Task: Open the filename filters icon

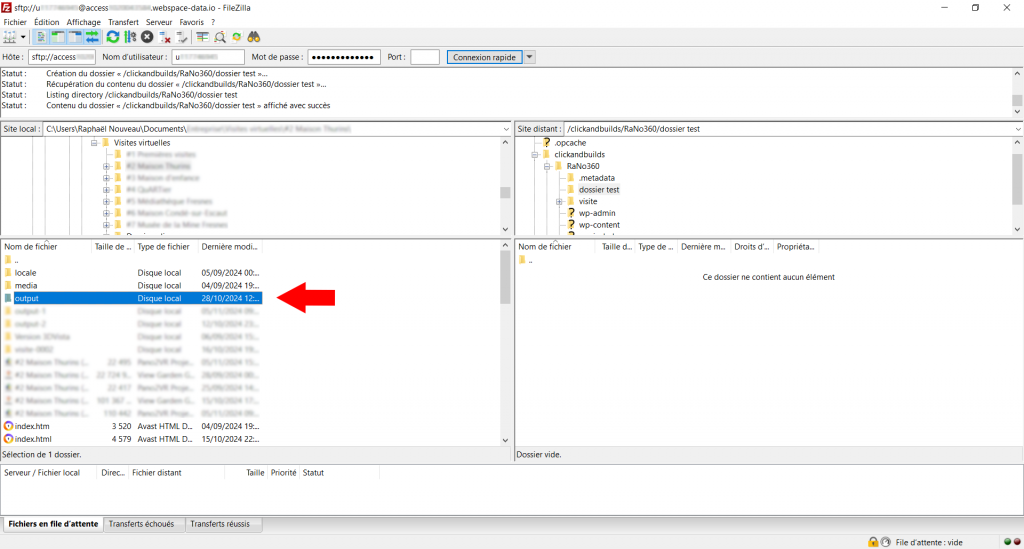Action: point(202,37)
